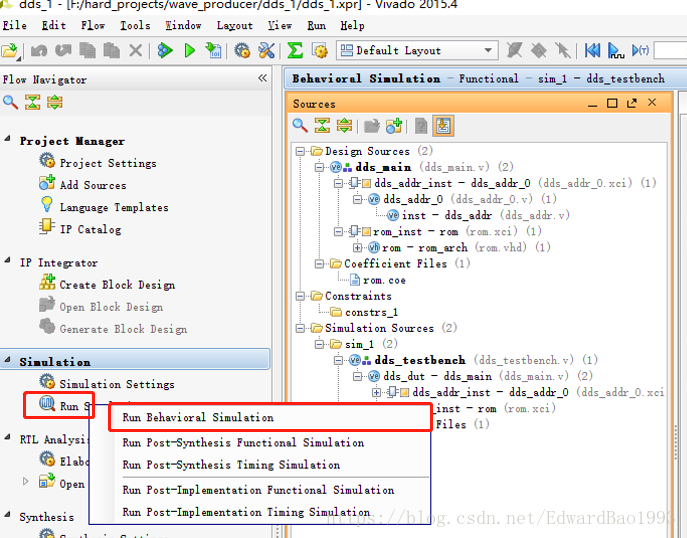Collapse the IP Integrator section

coord(7,260)
